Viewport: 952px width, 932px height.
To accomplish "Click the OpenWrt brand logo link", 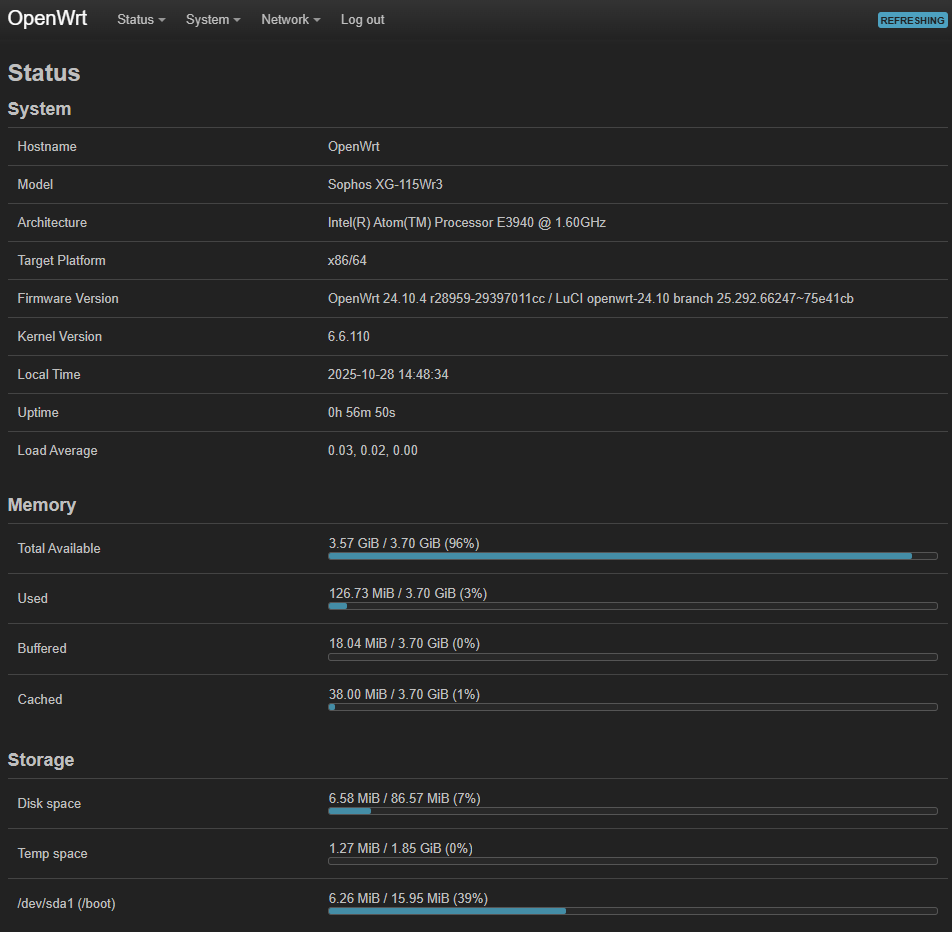I will [x=47, y=19].
